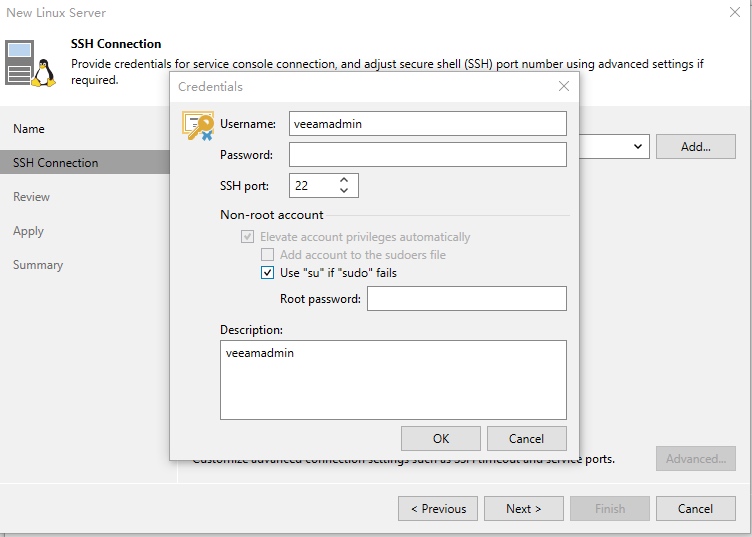Select the Review wizard step
The image size is (752, 537).
32,197
